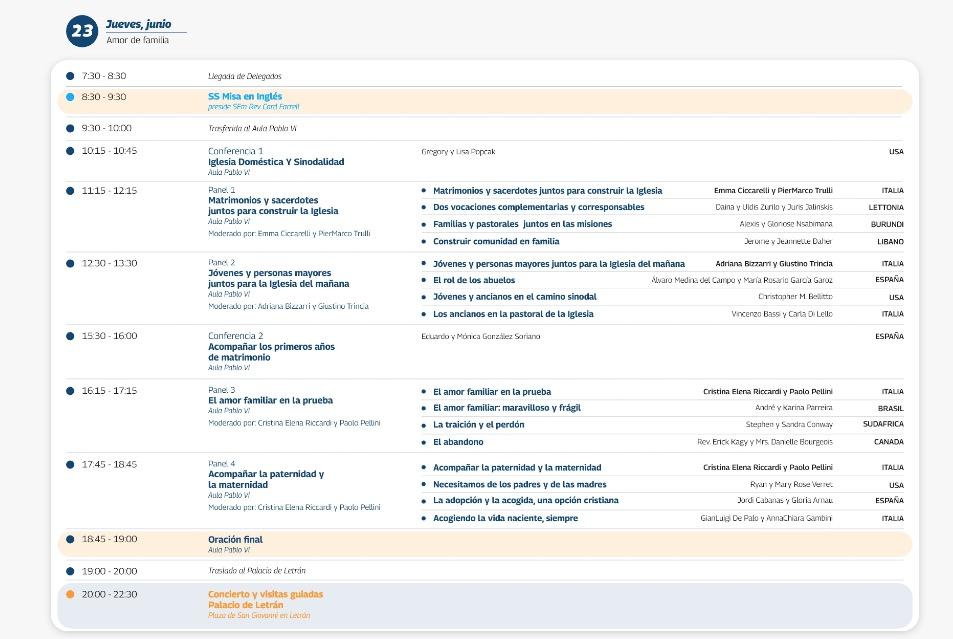Open 'Iglesia Doméstica Y Sinodalidad' conference title
Screen dimensions: 953x639
tap(276, 162)
